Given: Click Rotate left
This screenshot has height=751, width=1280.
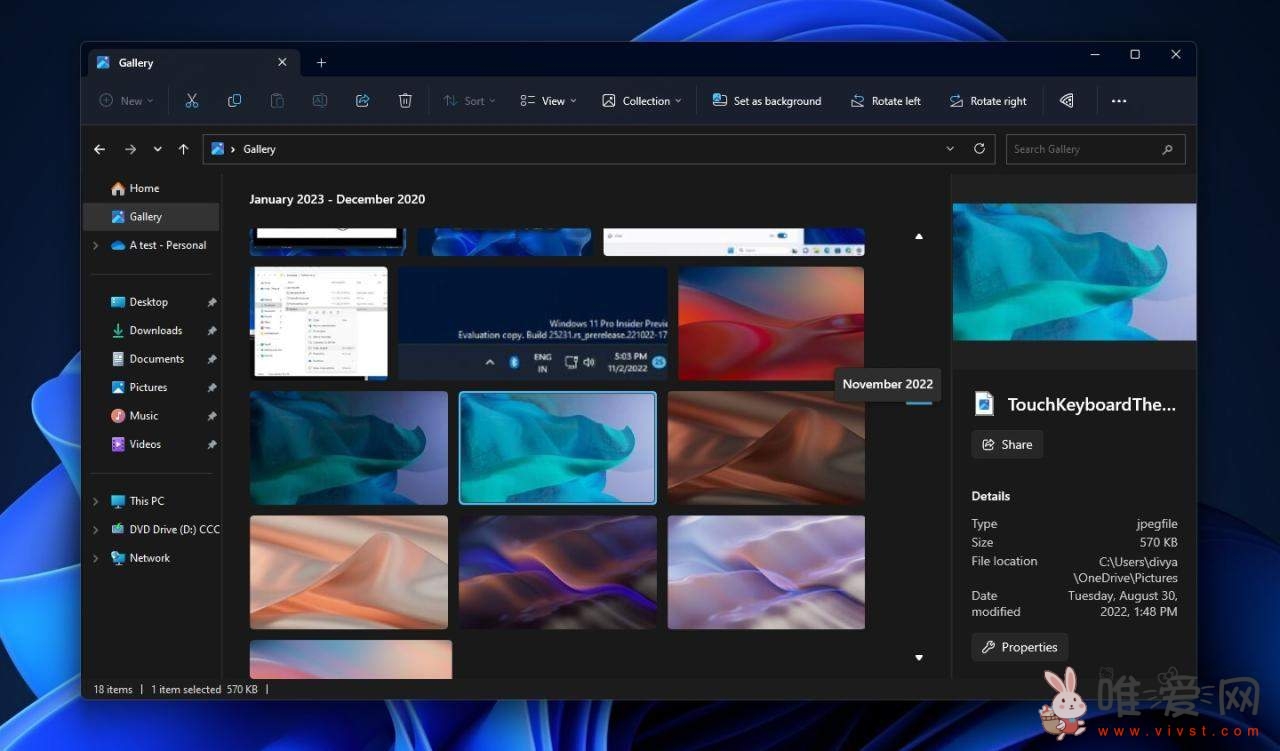Looking at the screenshot, I should [x=885, y=101].
